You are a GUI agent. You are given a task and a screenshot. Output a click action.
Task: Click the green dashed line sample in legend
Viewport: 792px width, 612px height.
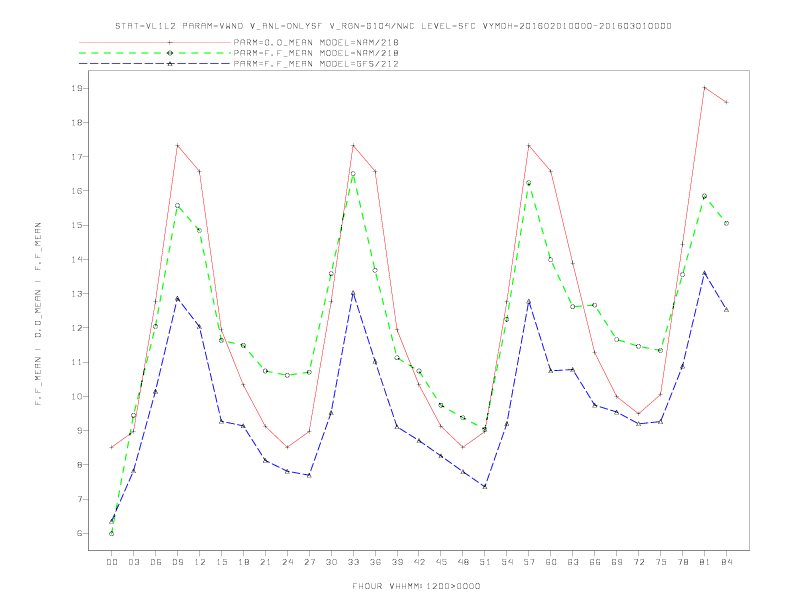155,53
